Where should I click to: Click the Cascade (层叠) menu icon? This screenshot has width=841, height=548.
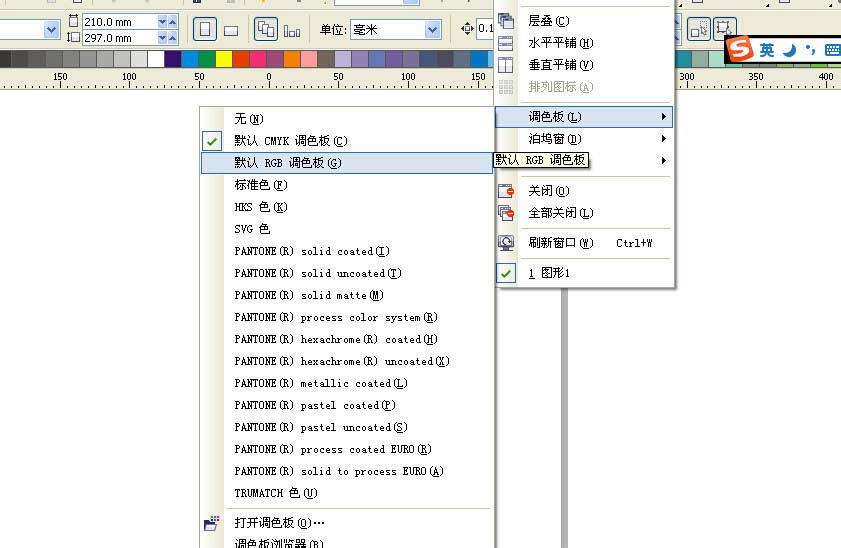507,21
